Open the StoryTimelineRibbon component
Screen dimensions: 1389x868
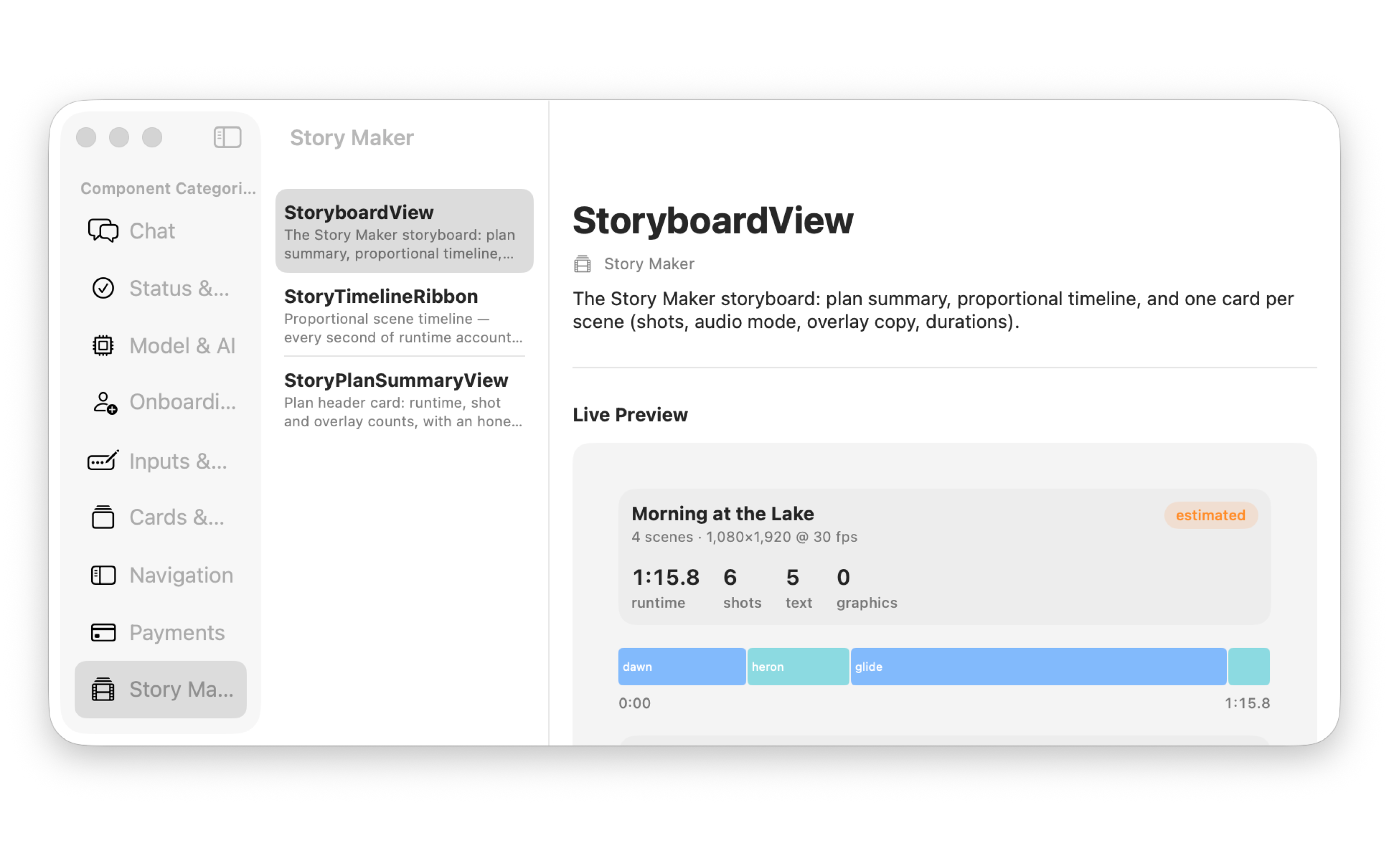tap(404, 314)
